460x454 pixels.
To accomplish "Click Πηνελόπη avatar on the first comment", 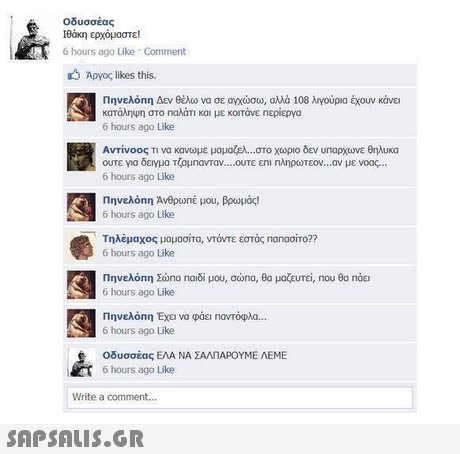I will (81, 107).
